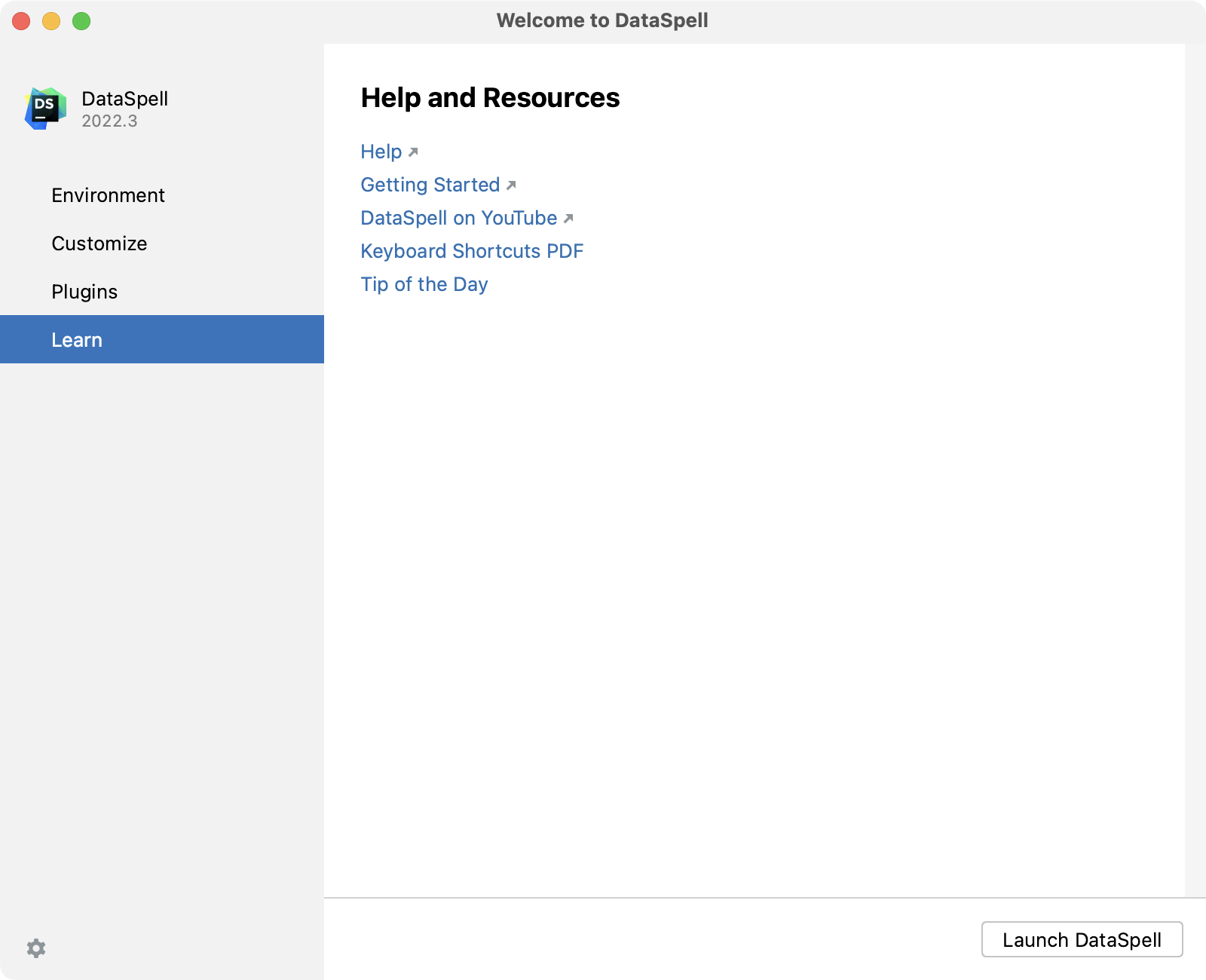Click the Welcome to DataSpell title
This screenshot has height=980, width=1206.
[x=602, y=20]
